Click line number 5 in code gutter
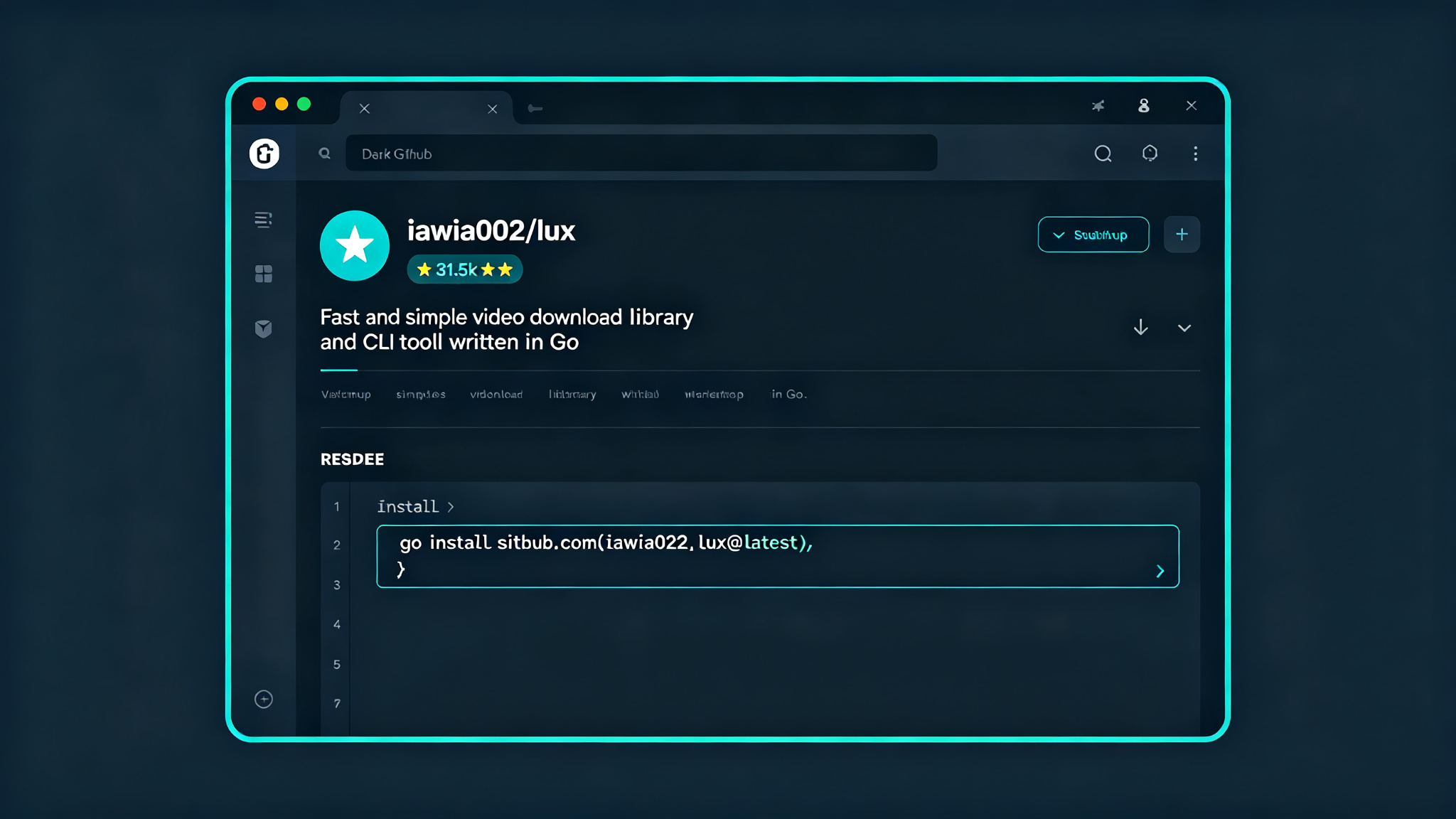This screenshot has height=819, width=1456. [337, 665]
